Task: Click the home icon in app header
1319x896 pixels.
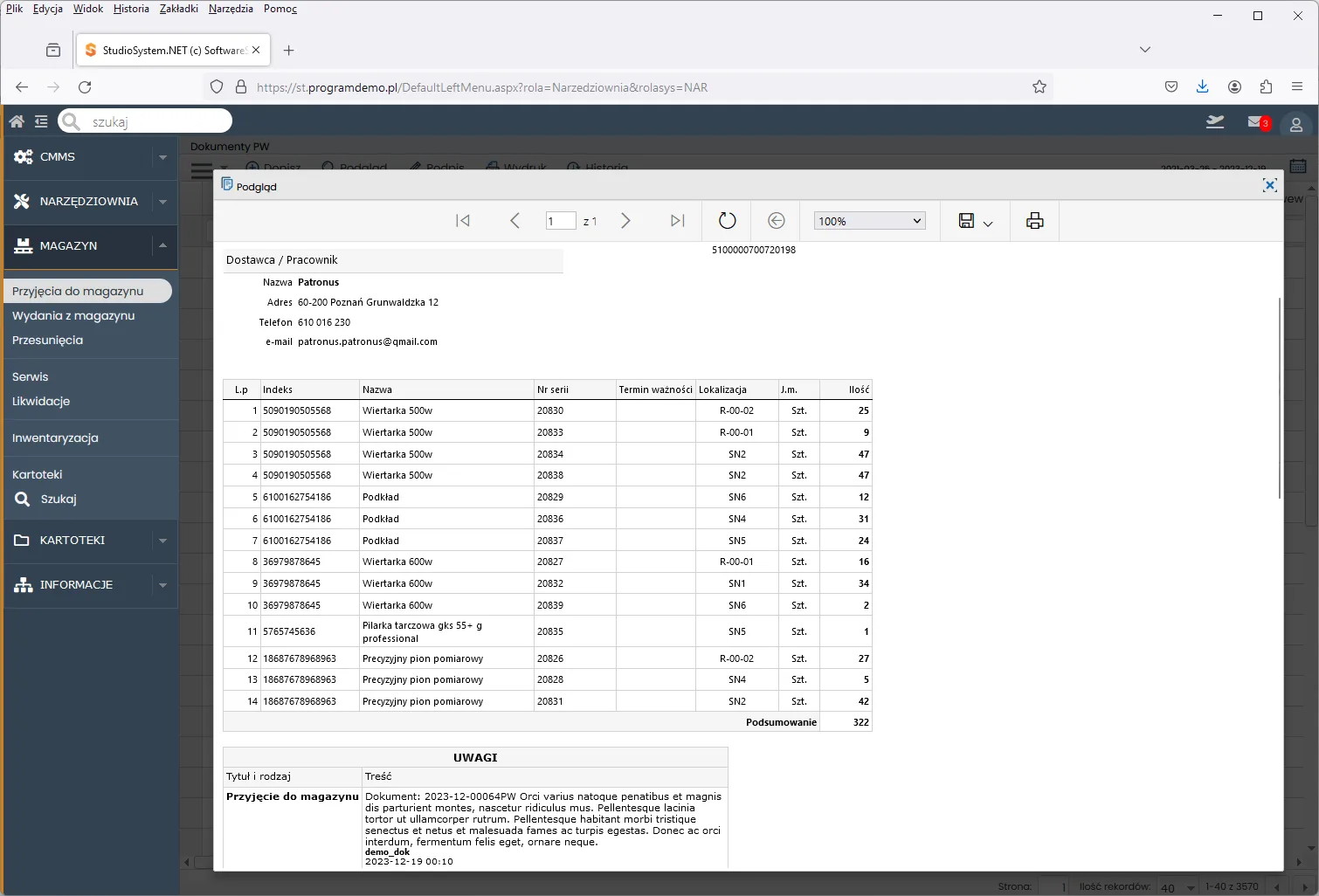Action: (17, 121)
